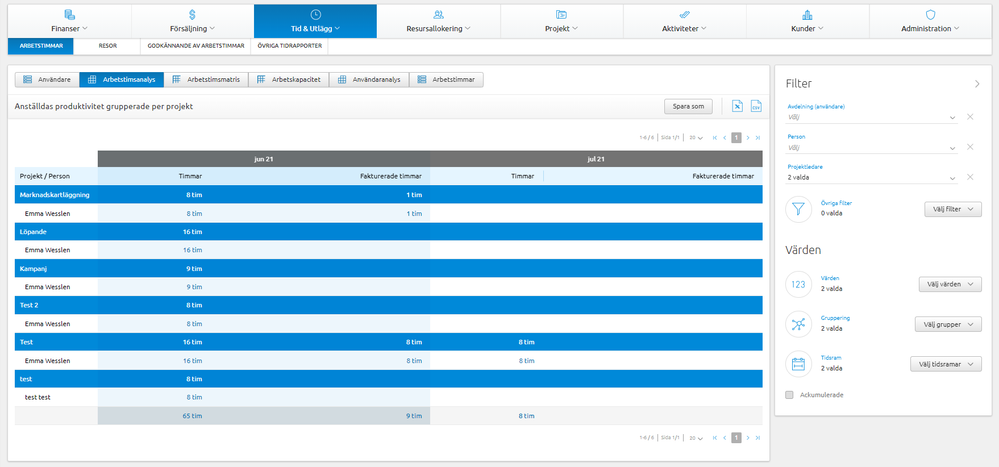Click the Projekt / Person column header

click(56, 176)
